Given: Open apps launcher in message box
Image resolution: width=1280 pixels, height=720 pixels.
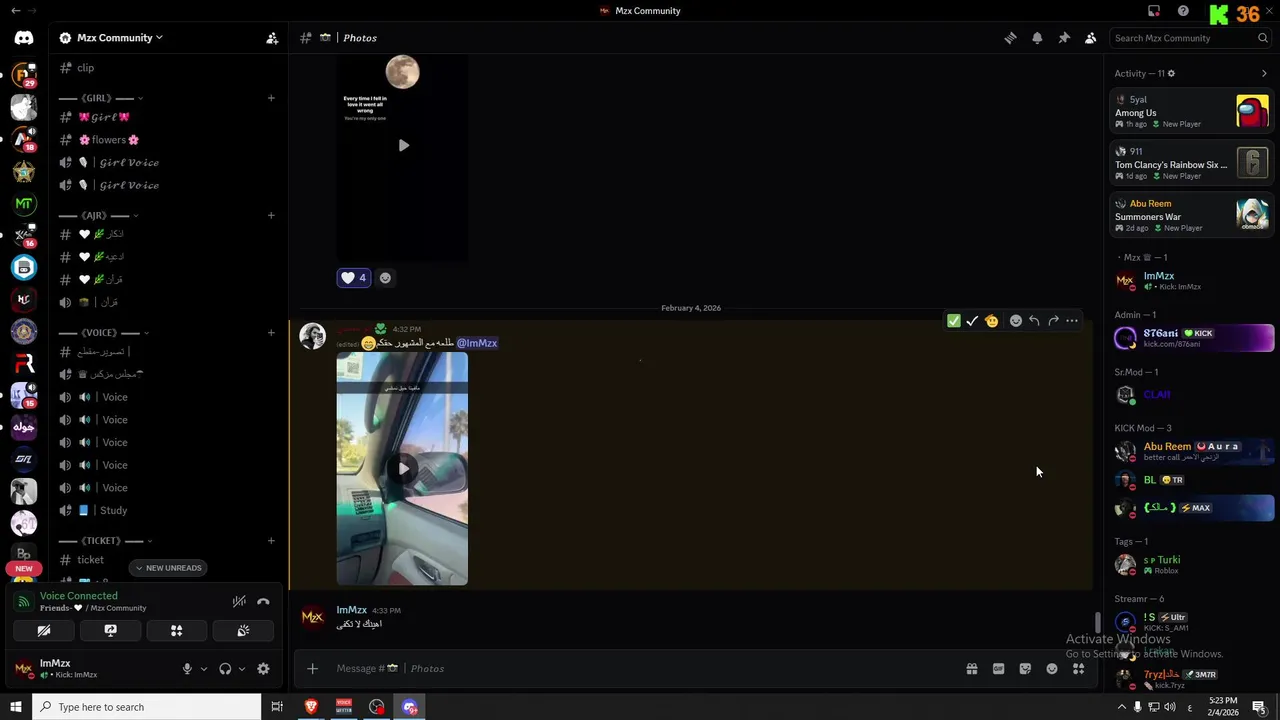Looking at the screenshot, I should 1079,669.
